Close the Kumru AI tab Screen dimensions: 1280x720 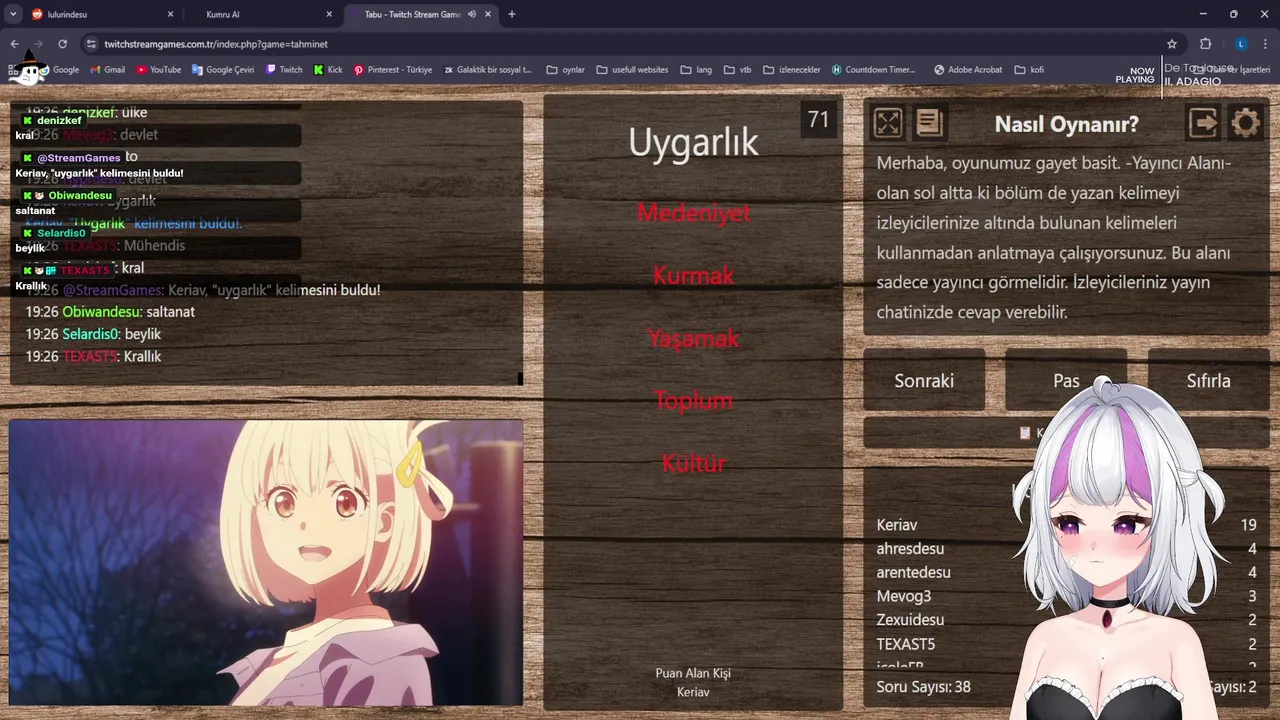[x=329, y=14]
